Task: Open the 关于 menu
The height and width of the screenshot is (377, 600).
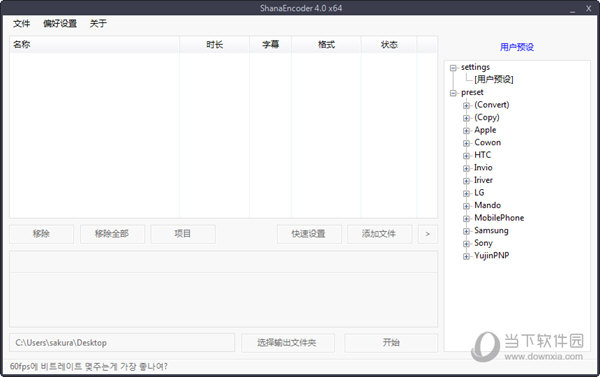Action: tap(98, 24)
